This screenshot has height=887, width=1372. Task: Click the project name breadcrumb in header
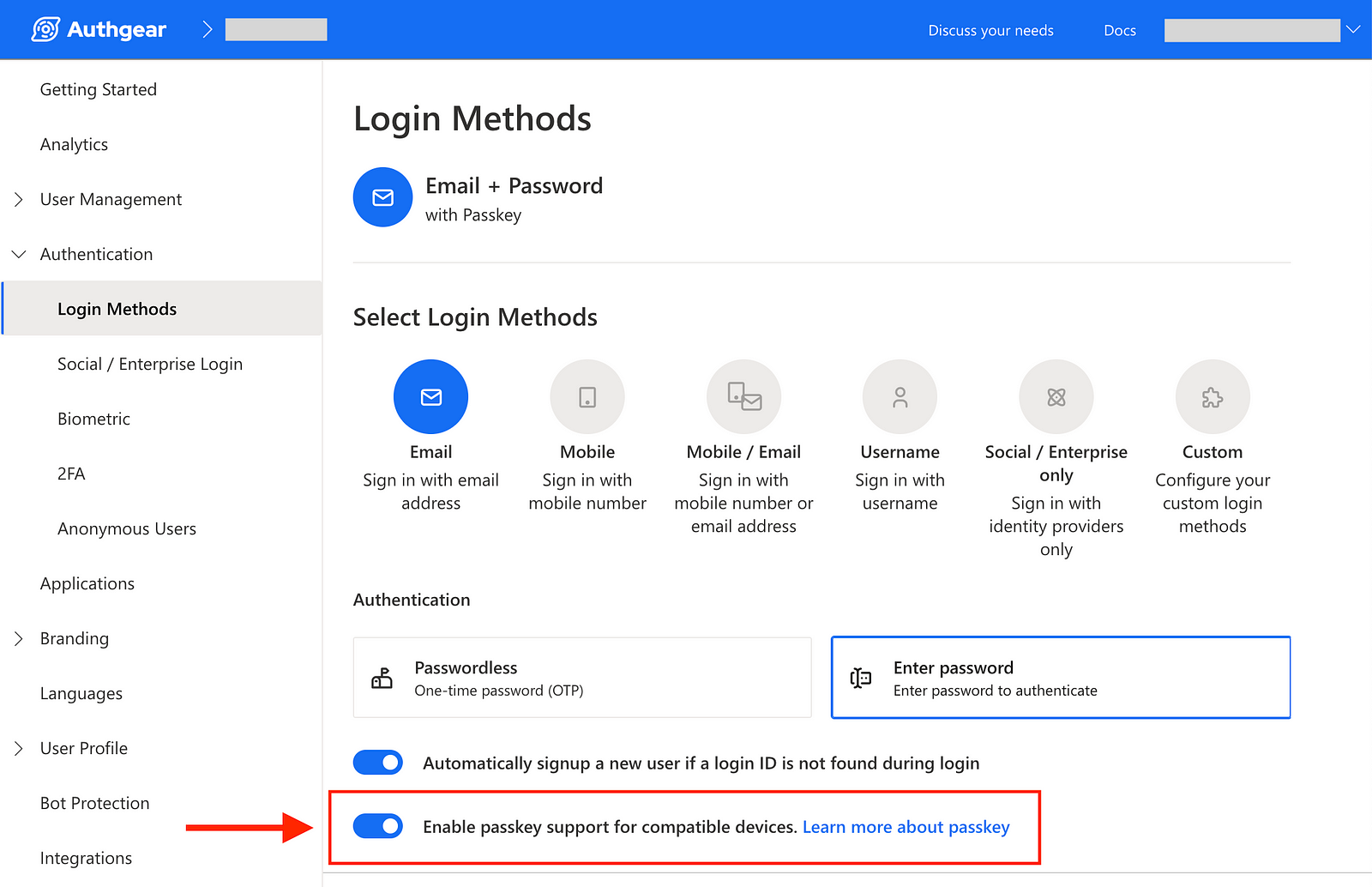tap(276, 29)
